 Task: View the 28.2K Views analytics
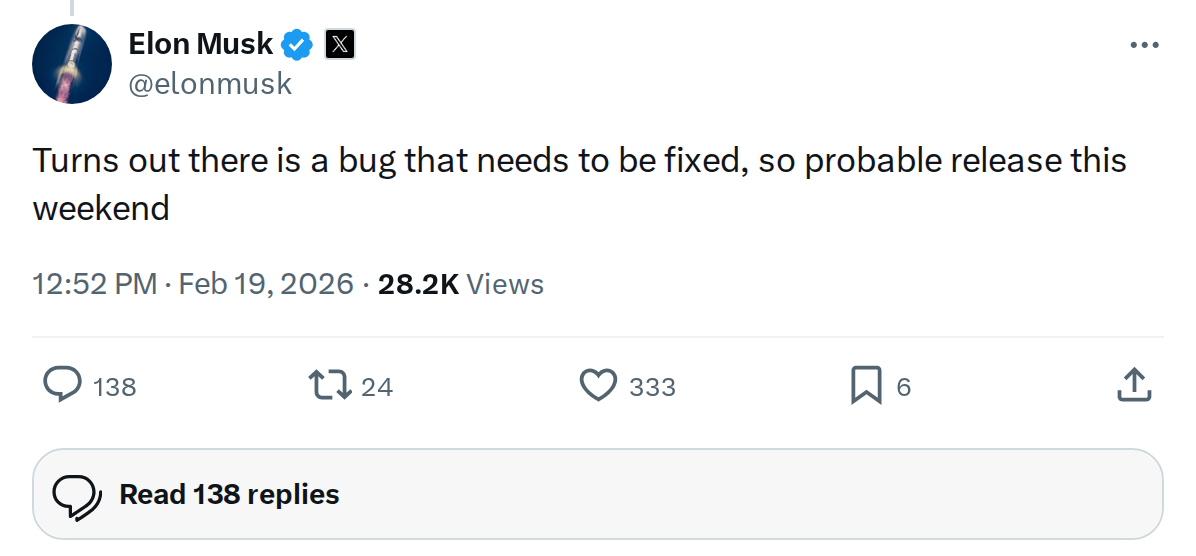click(x=461, y=284)
